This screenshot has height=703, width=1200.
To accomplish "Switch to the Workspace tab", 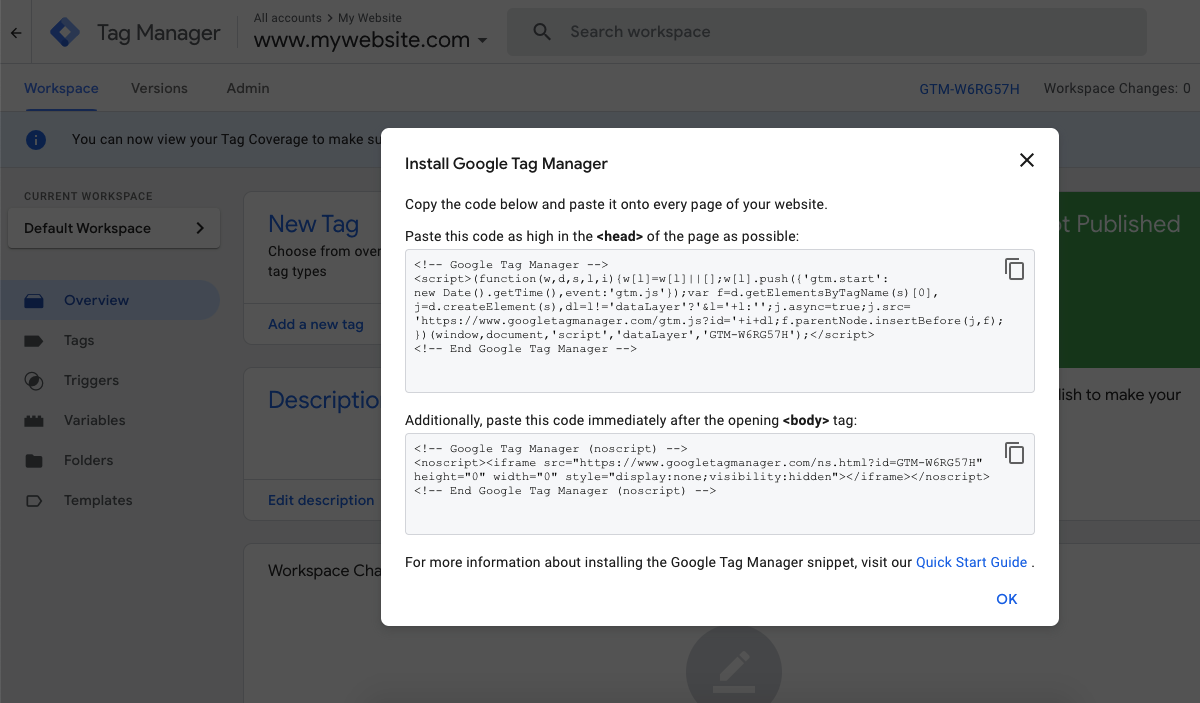I will (x=61, y=88).
